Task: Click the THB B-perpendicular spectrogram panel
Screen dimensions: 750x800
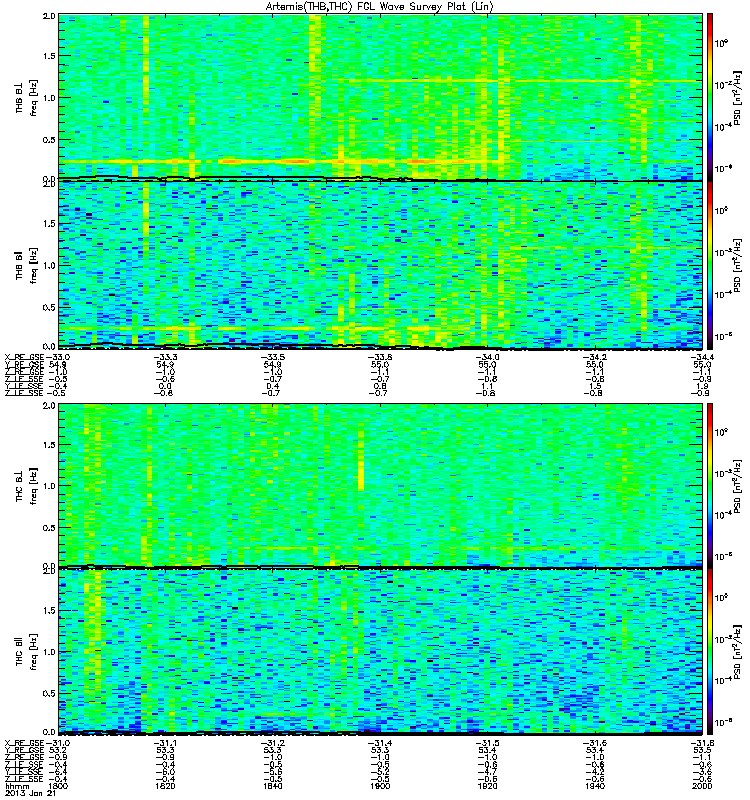Action: point(380,97)
